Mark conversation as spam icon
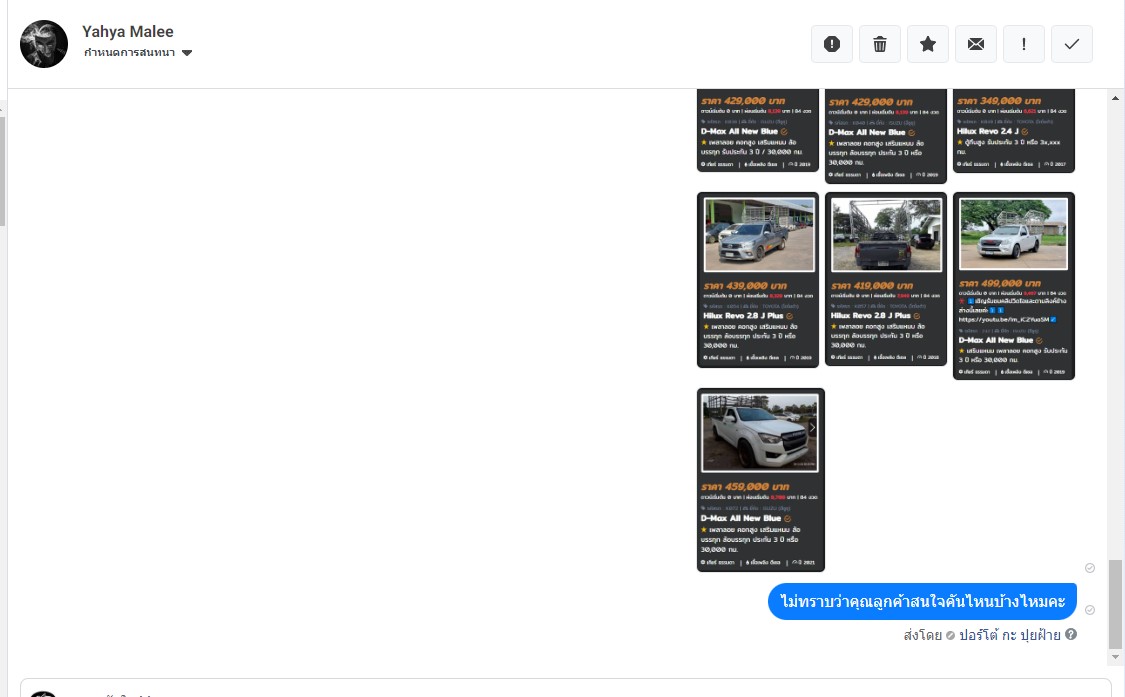This screenshot has width=1125, height=697. pos(832,44)
